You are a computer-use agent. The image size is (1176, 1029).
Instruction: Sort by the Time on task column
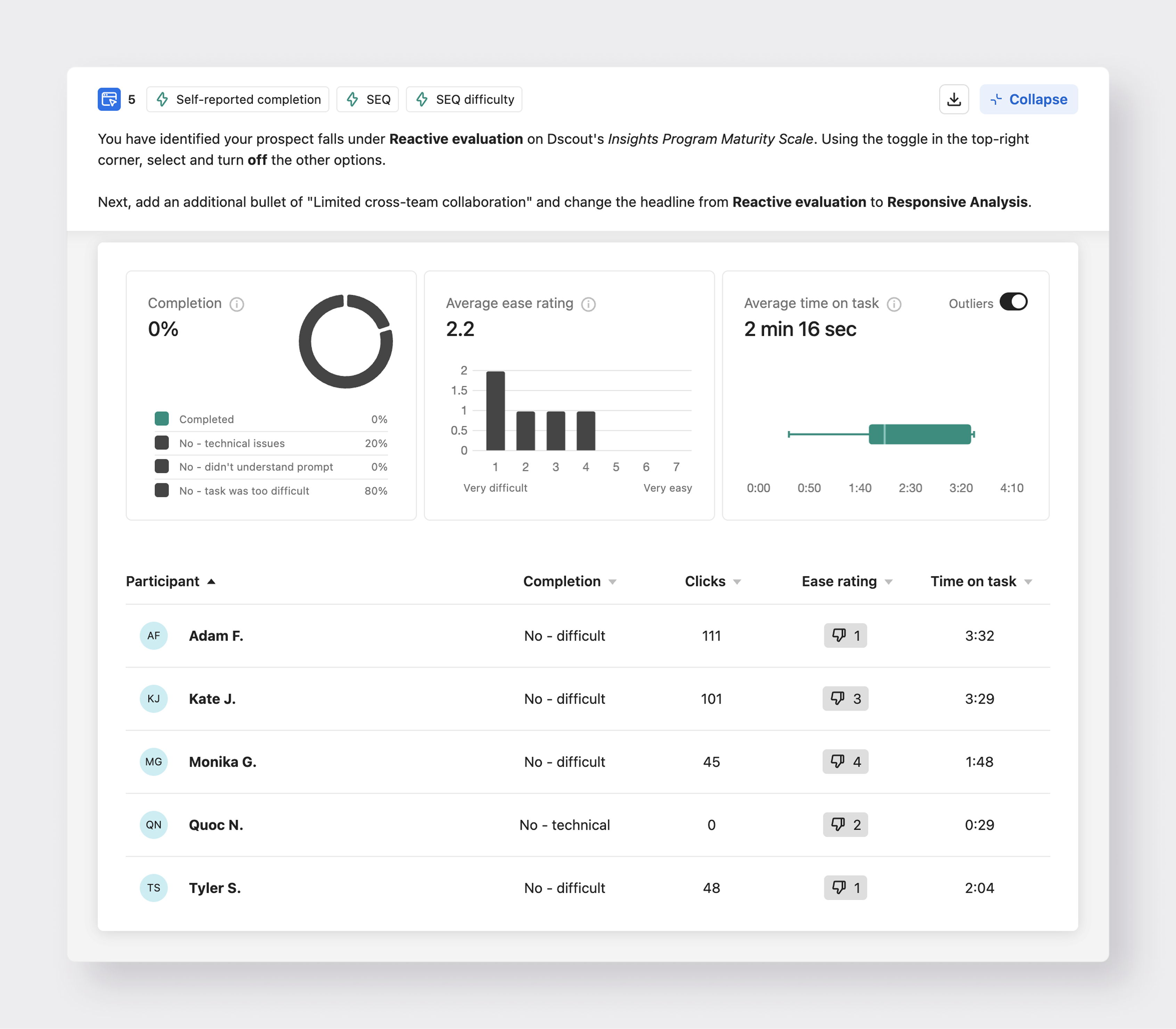1028,582
